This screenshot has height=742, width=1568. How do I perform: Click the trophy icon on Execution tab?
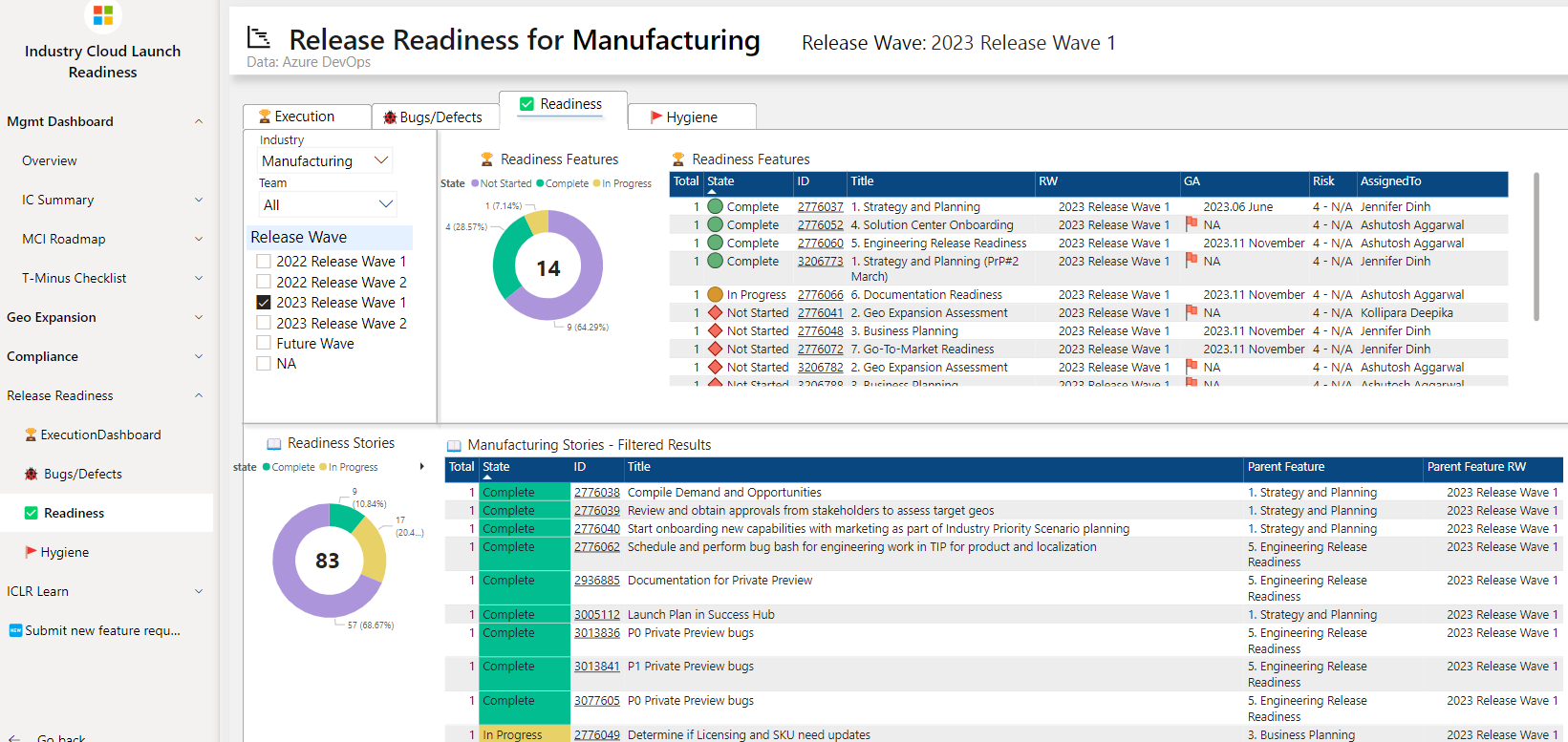(265, 117)
